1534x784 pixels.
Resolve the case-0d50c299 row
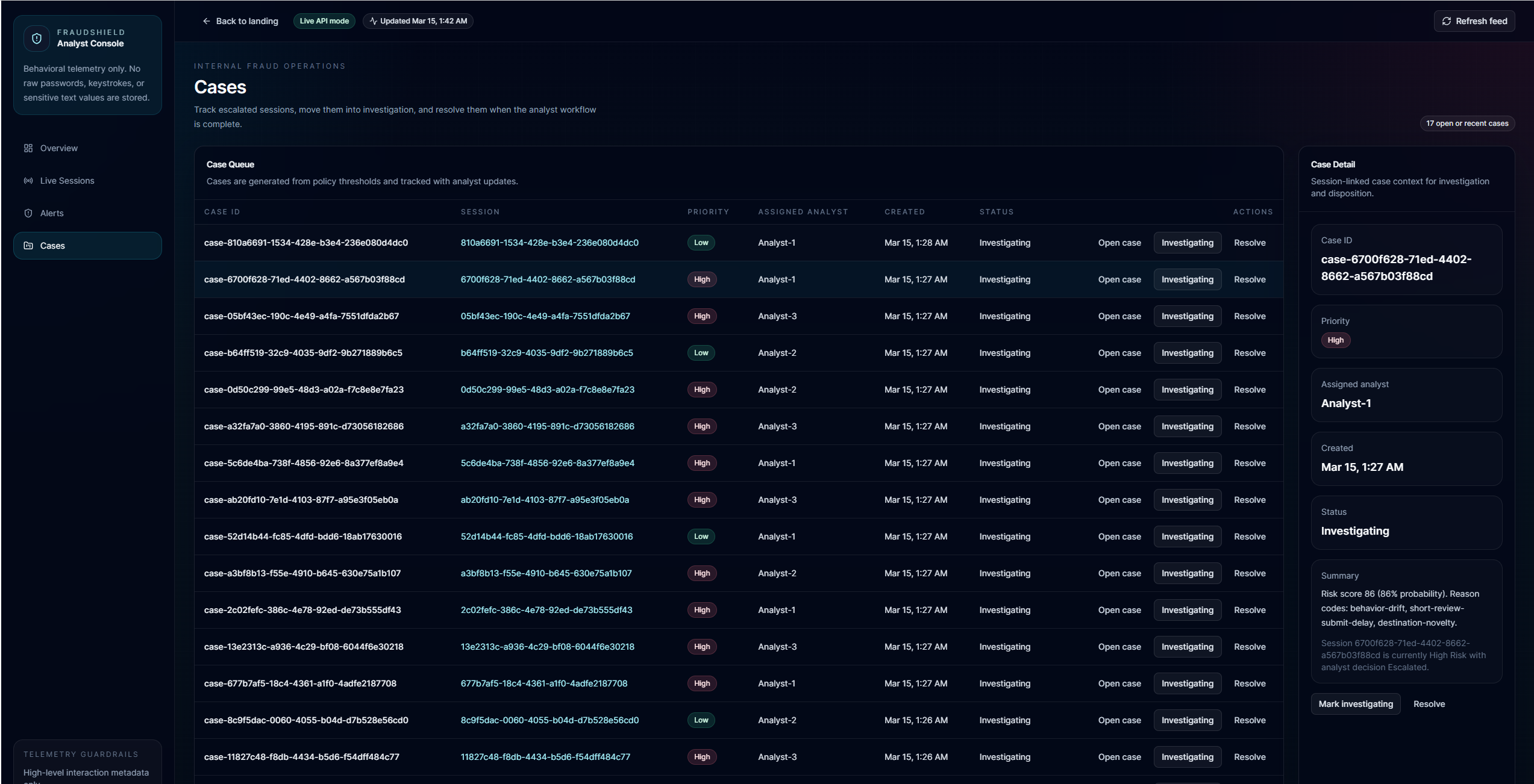tap(1249, 390)
